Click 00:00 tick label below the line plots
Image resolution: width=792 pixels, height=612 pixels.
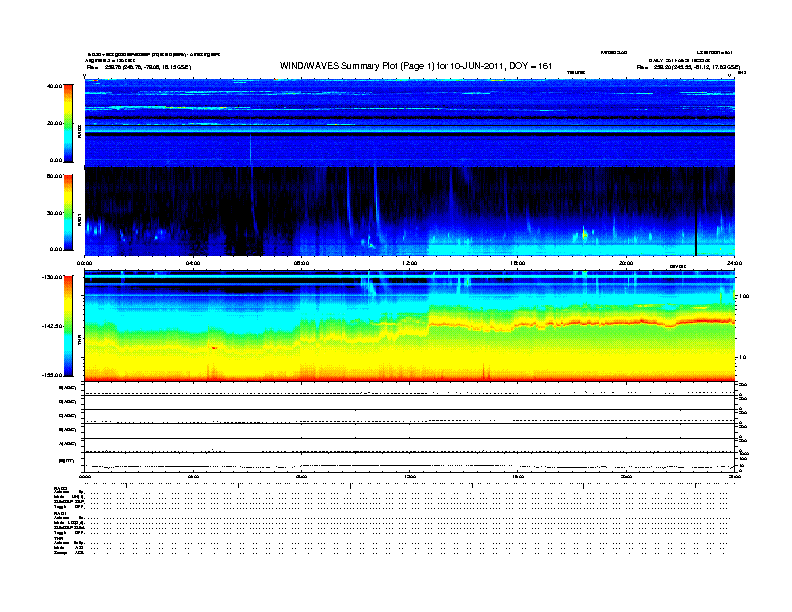[85, 476]
